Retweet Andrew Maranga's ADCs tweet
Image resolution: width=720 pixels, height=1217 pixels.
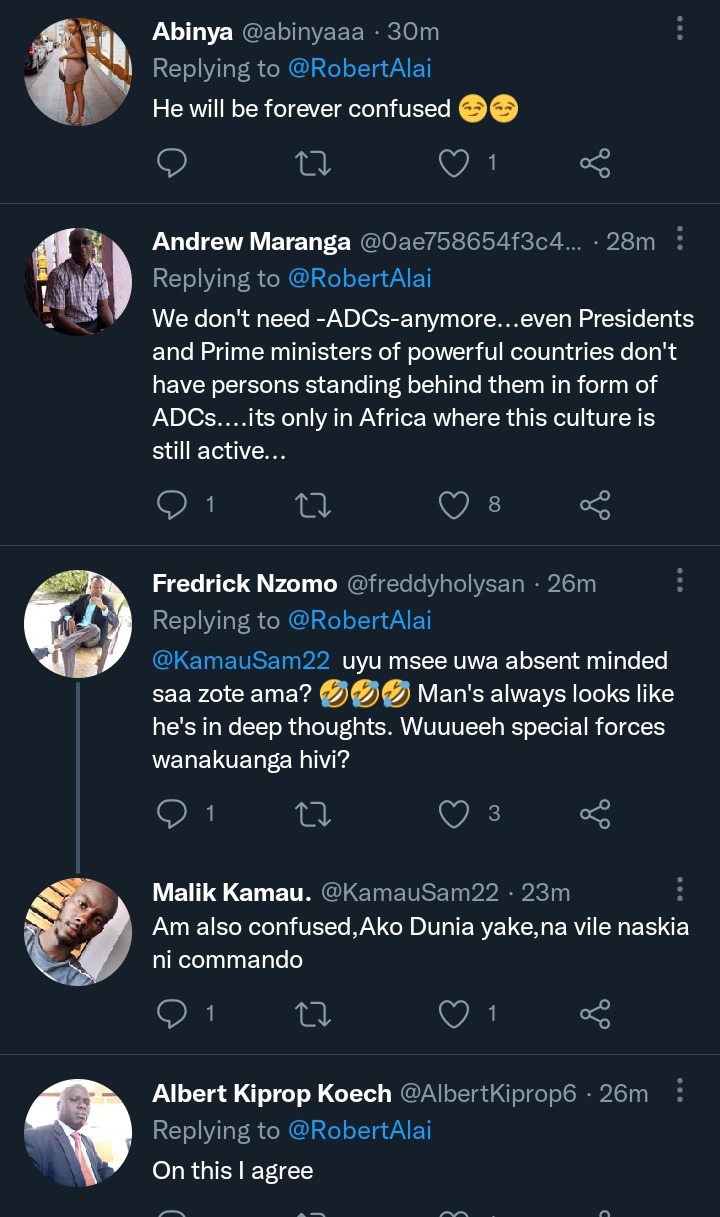313,505
